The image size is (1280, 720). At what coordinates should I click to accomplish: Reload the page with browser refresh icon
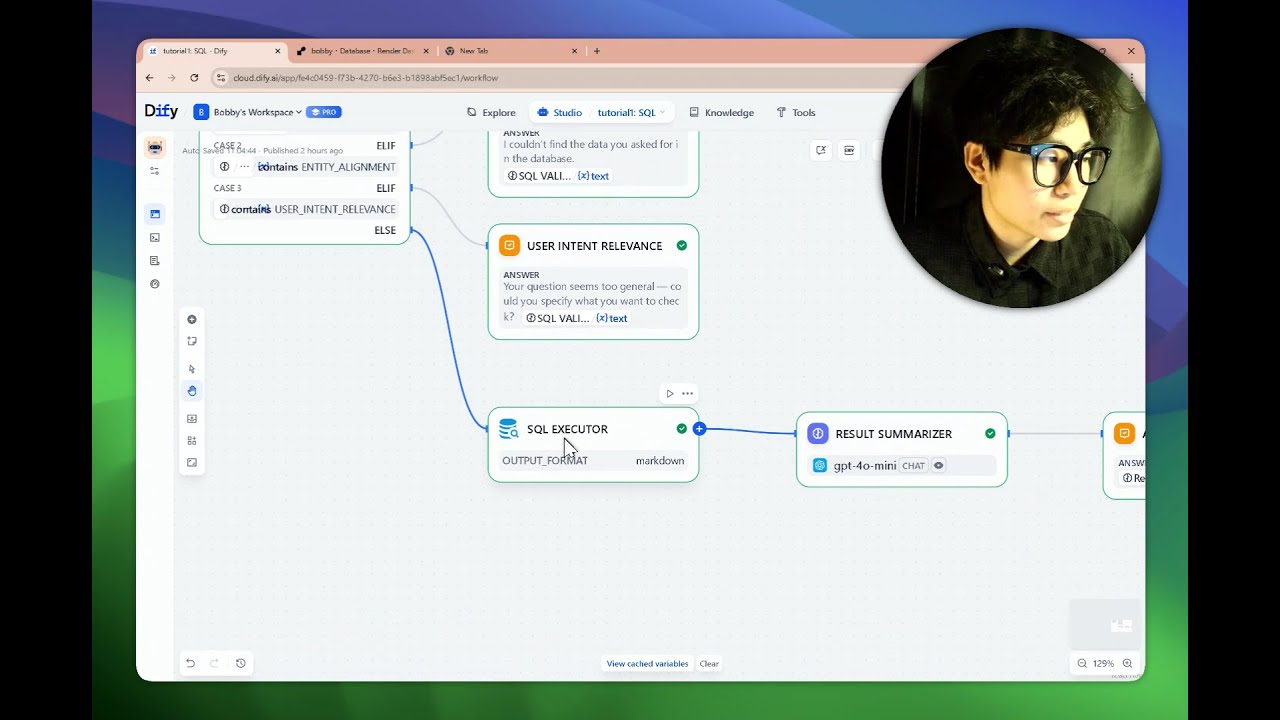(194, 78)
